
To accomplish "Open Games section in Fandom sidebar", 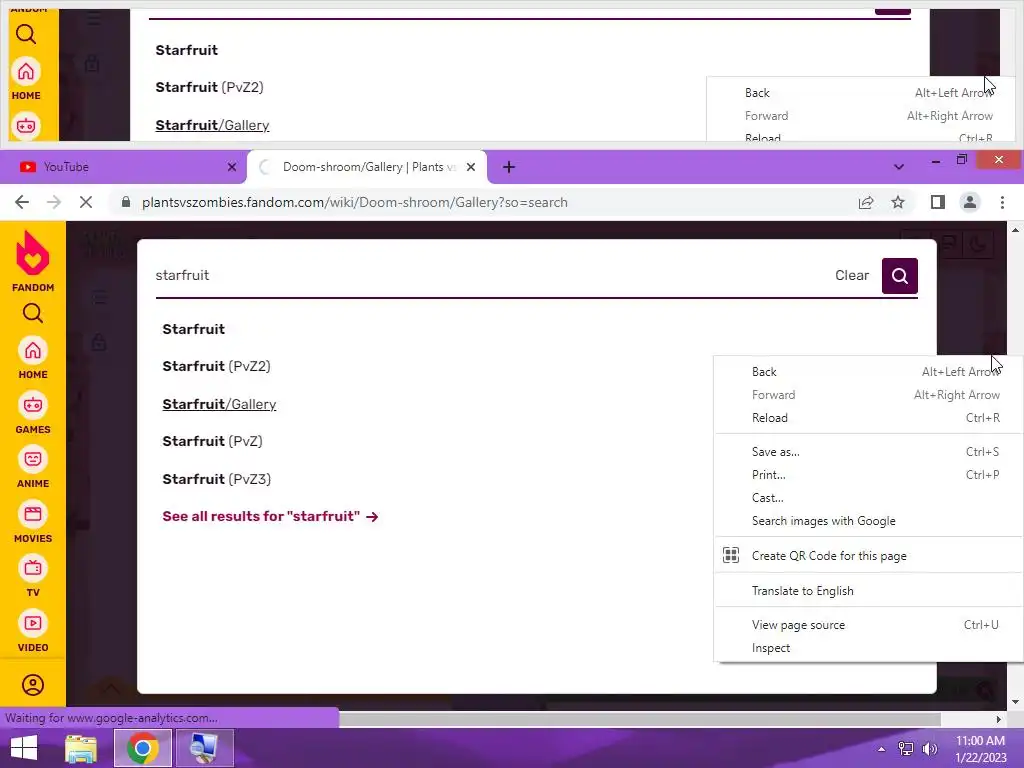I will click(33, 413).
